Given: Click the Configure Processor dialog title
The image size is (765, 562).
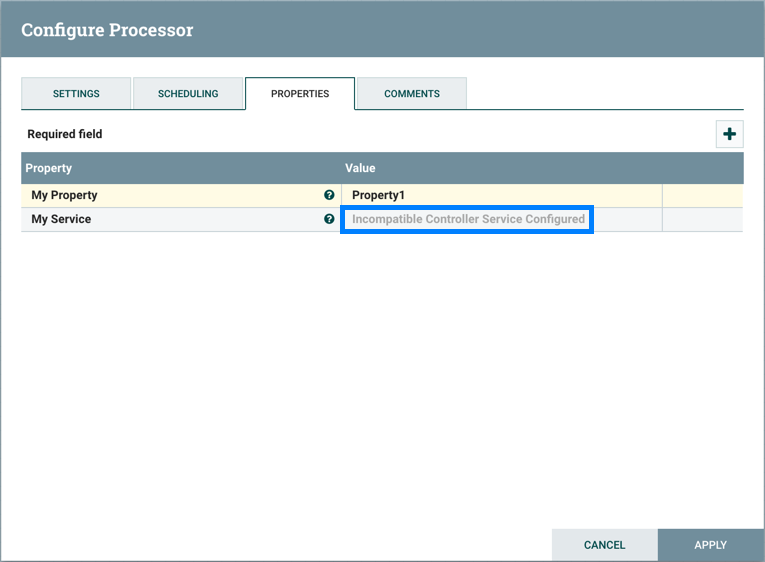Looking at the screenshot, I should 107,30.
